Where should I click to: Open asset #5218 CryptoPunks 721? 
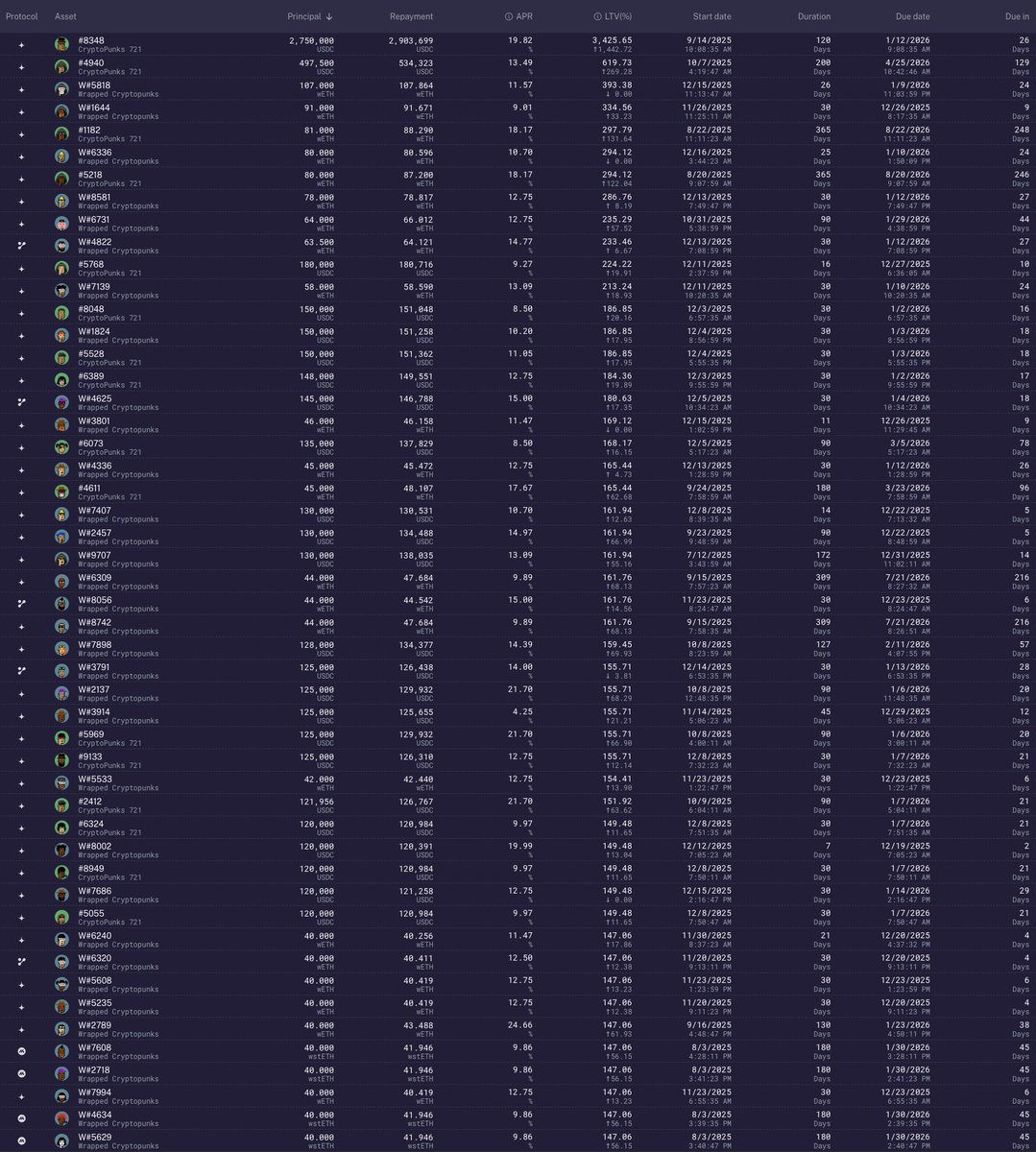109,179
